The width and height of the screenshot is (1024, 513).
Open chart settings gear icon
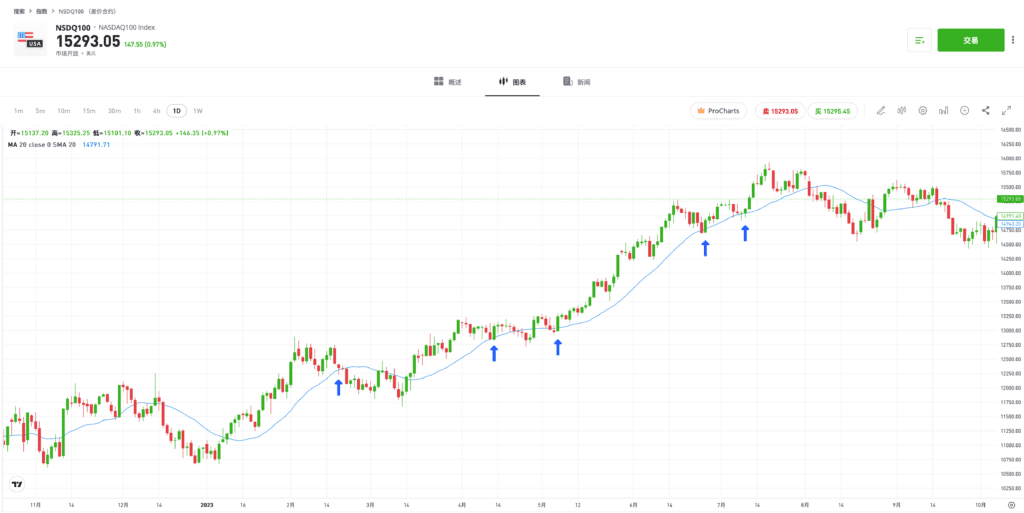923,111
